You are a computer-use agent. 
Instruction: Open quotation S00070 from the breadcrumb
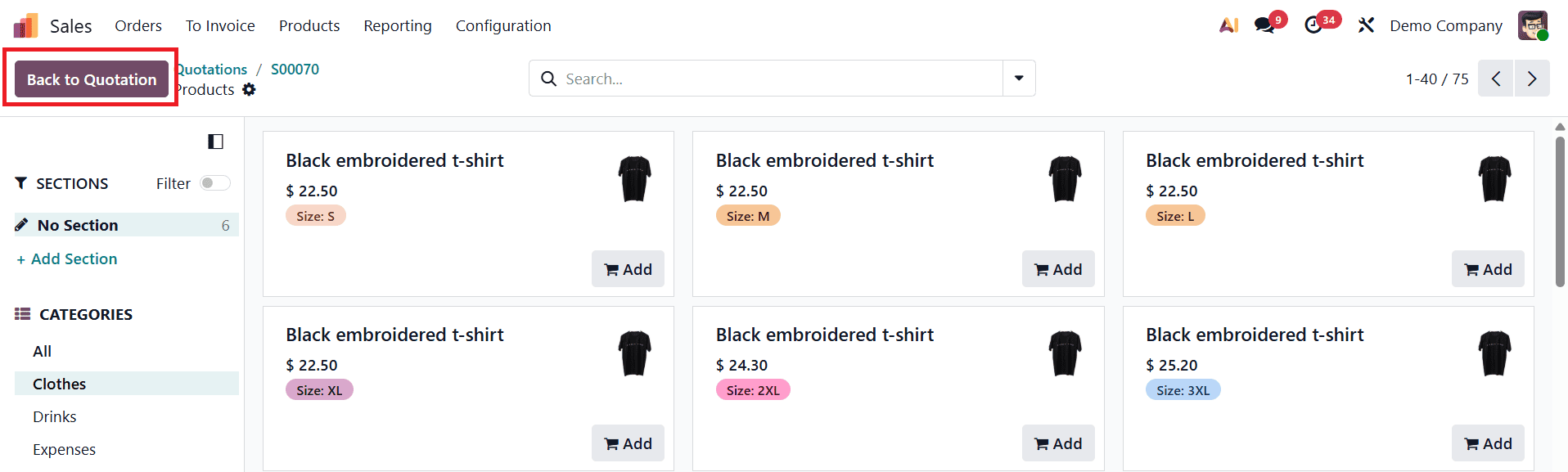(x=295, y=69)
